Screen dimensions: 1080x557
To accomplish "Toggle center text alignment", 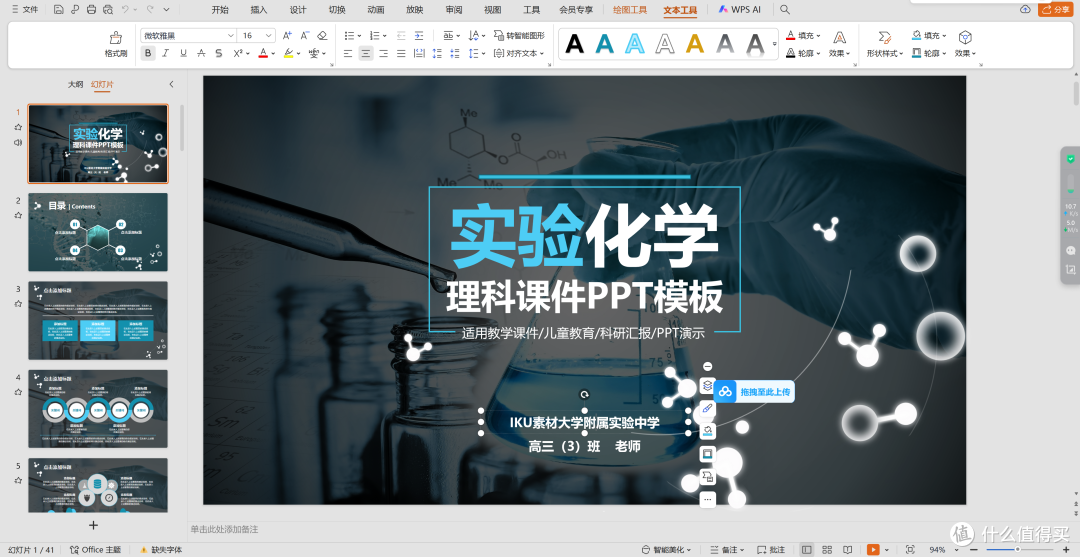I will click(366, 53).
